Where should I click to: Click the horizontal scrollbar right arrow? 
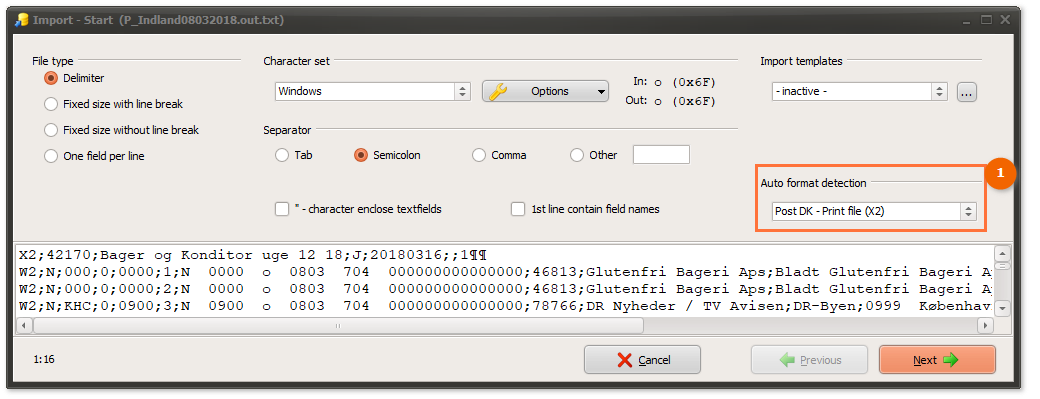[x=986, y=325]
